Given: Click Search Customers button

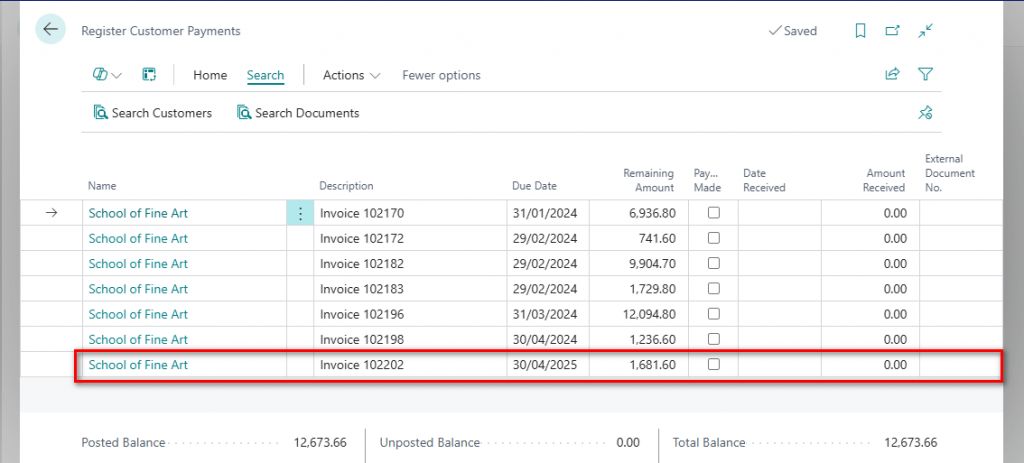Looking at the screenshot, I should (x=152, y=113).
